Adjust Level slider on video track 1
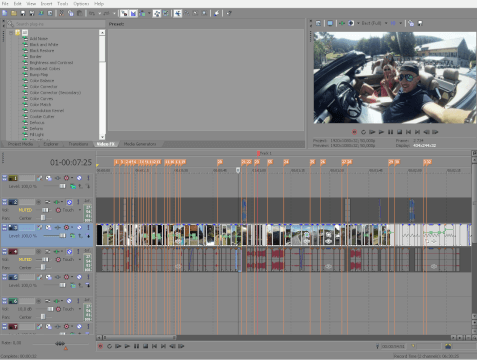This screenshot has height=360, width=477. coord(62,186)
